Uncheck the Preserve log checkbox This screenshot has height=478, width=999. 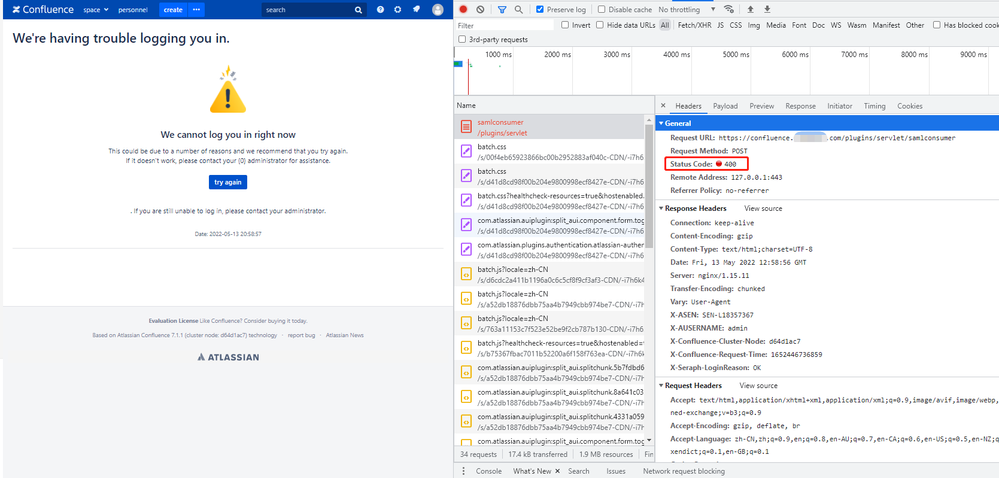point(540,10)
